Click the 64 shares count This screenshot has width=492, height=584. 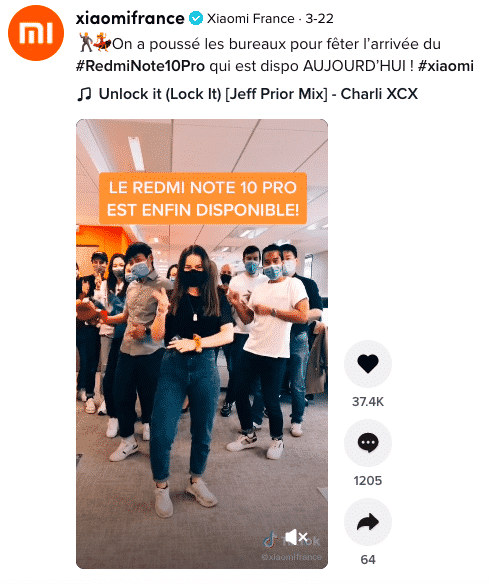[x=368, y=559]
